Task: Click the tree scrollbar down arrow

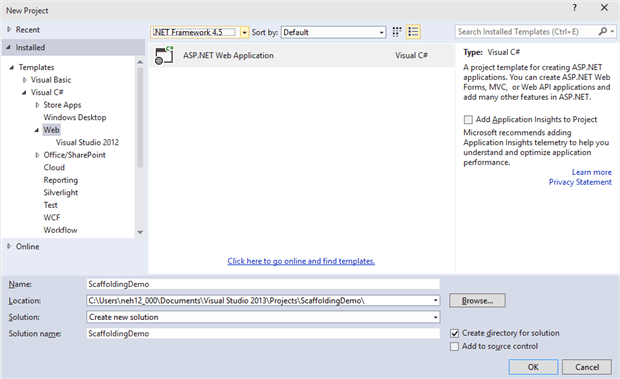Action: pyautogui.click(x=140, y=232)
